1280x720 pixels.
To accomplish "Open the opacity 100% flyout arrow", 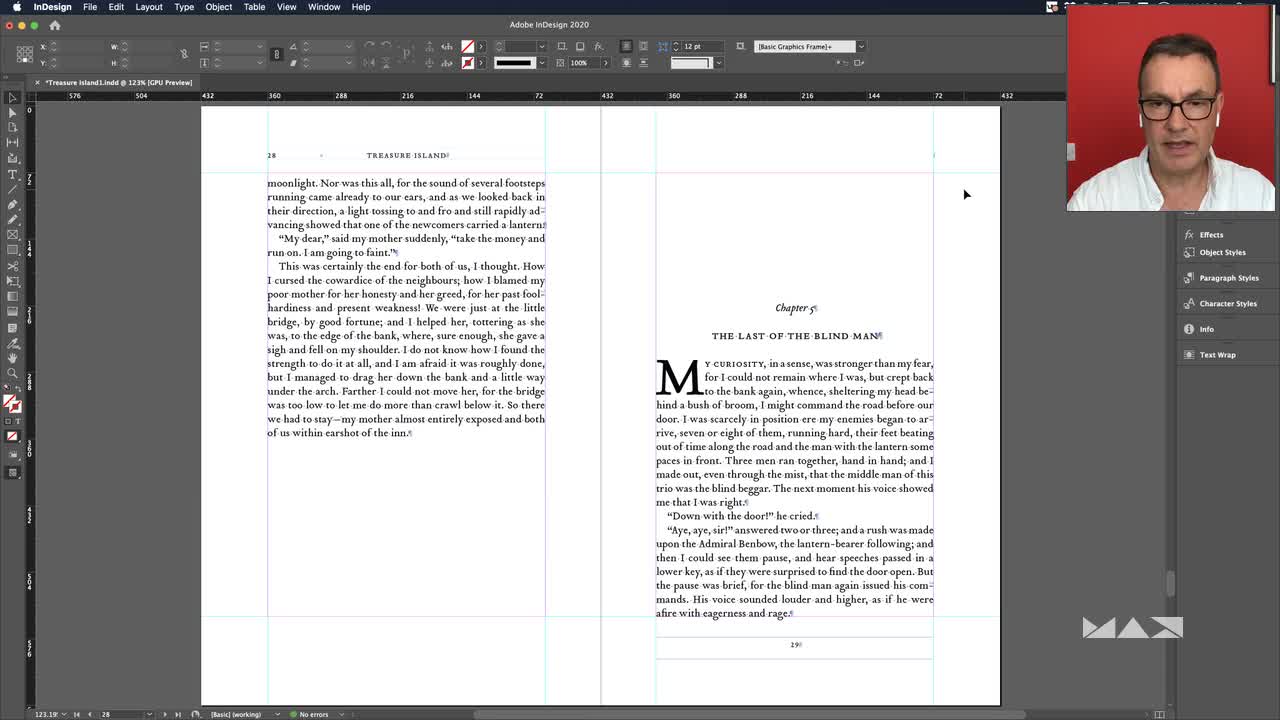I will pos(605,63).
